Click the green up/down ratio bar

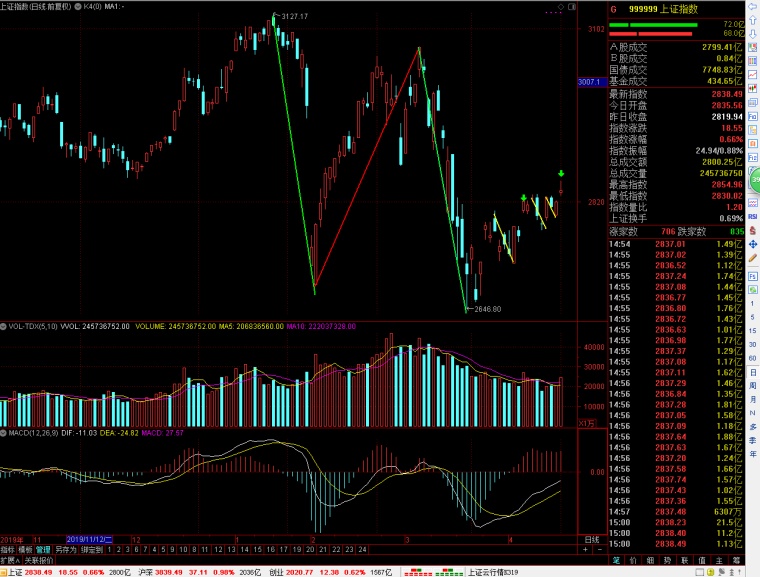click(x=653, y=25)
